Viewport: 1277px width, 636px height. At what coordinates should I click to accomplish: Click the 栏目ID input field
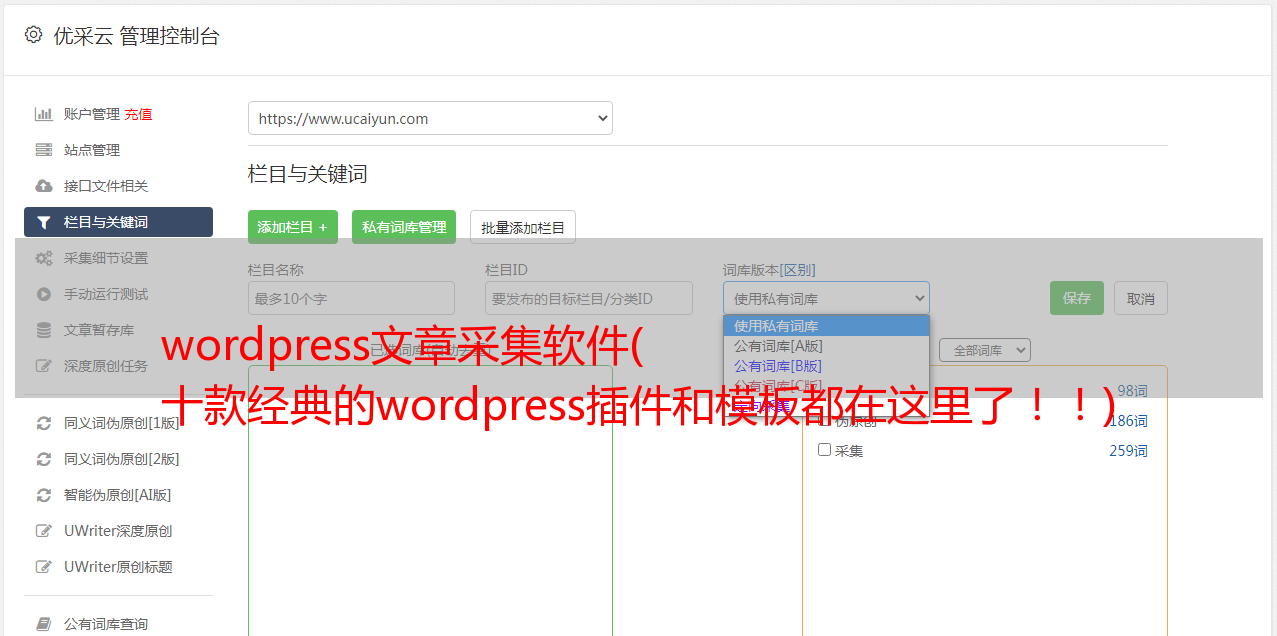(589, 298)
